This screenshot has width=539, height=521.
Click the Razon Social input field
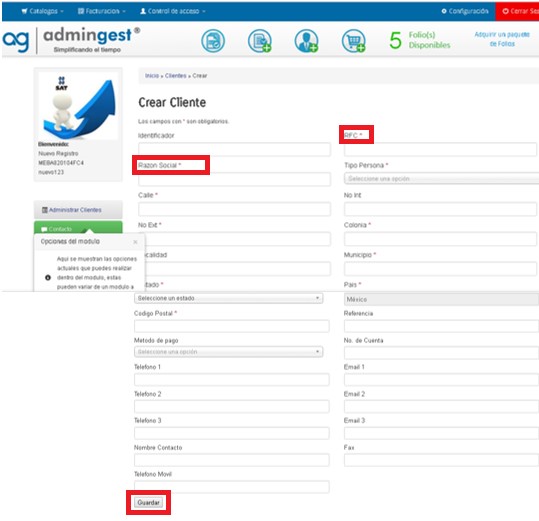234,179
